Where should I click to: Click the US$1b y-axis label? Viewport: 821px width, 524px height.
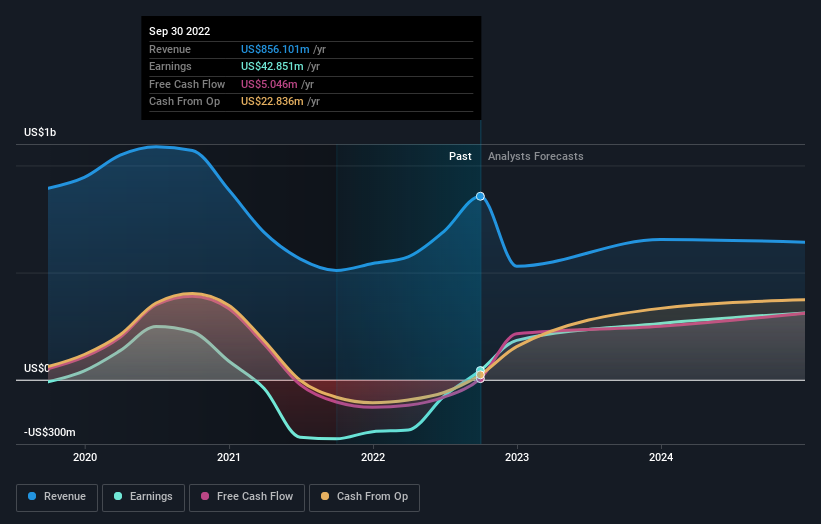[40, 132]
